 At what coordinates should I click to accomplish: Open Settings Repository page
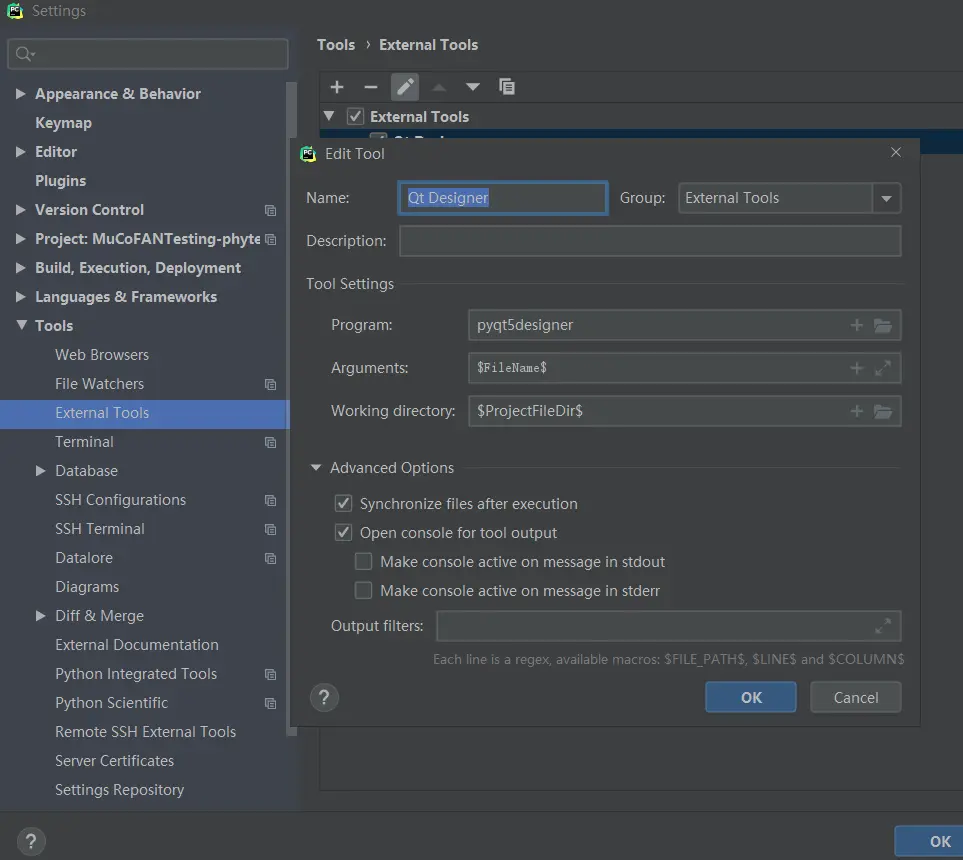point(120,789)
